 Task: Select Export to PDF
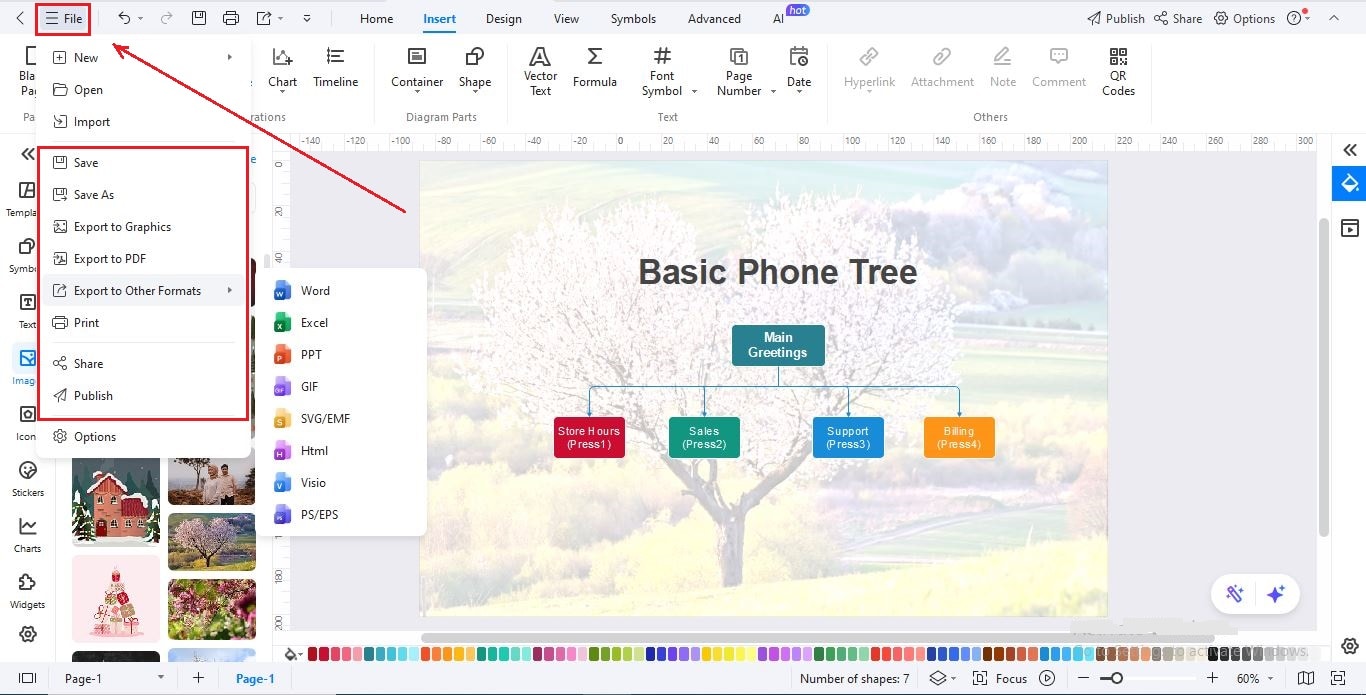pos(143,258)
